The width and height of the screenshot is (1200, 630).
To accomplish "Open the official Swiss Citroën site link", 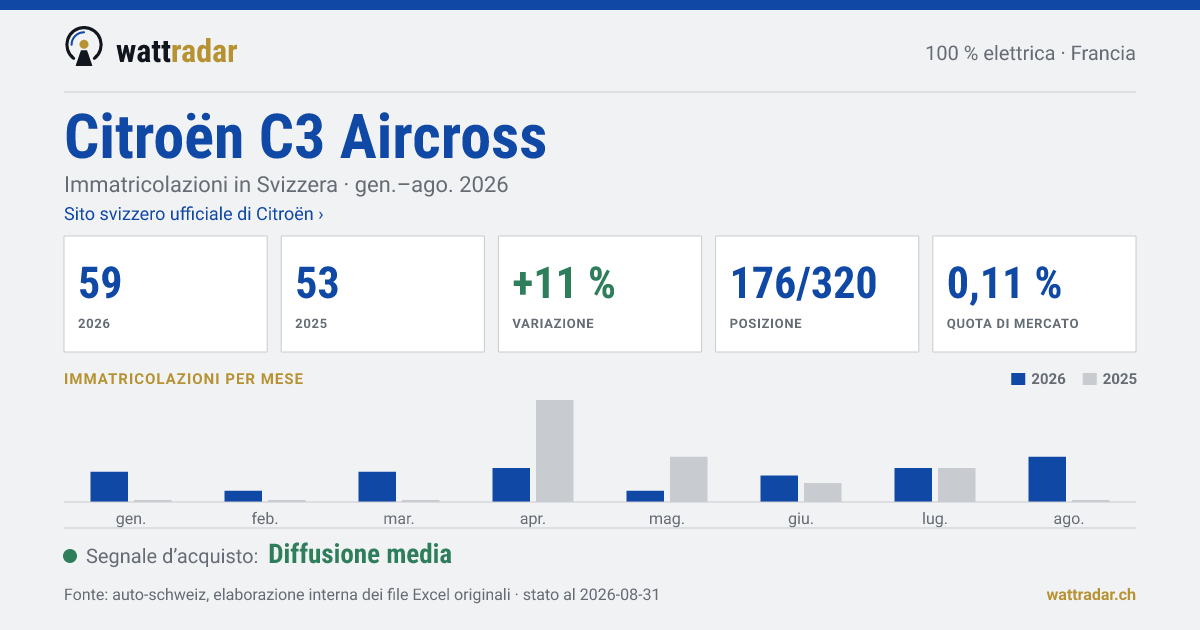I will point(193,214).
